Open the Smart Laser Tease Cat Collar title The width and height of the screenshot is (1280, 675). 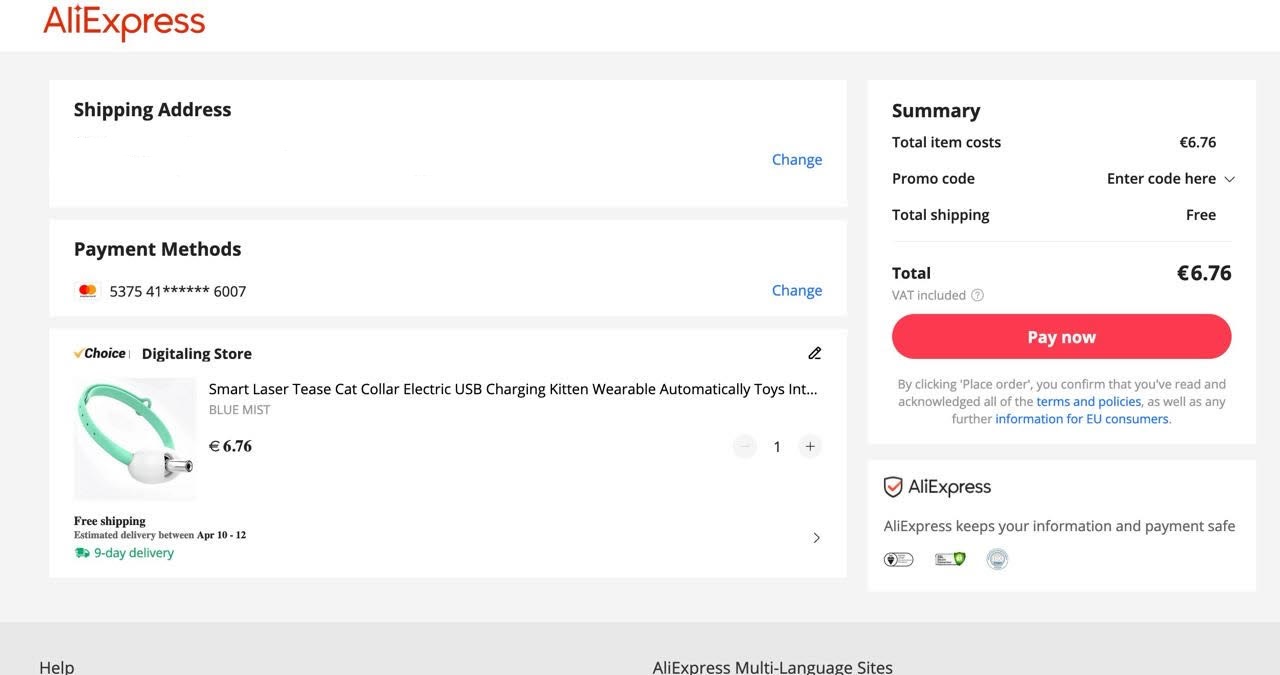513,389
